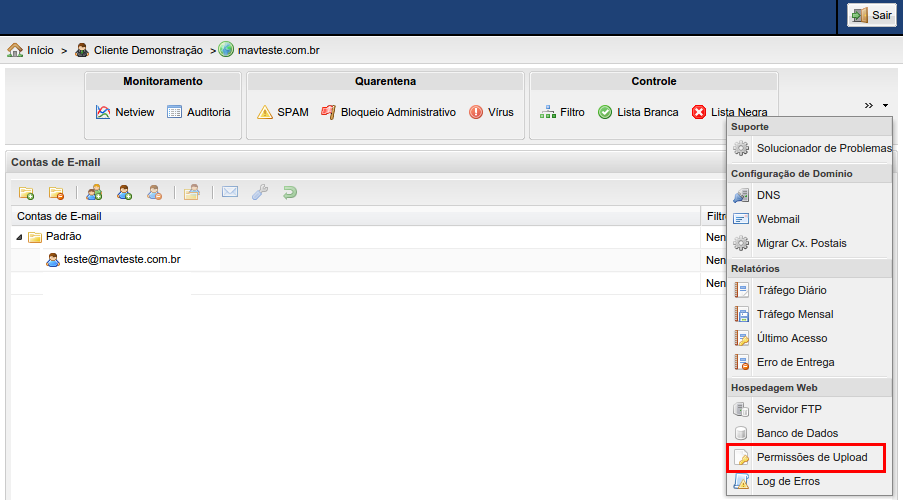The image size is (903, 500).
Task: Open the SPAM quarantine
Action: [x=292, y=113]
